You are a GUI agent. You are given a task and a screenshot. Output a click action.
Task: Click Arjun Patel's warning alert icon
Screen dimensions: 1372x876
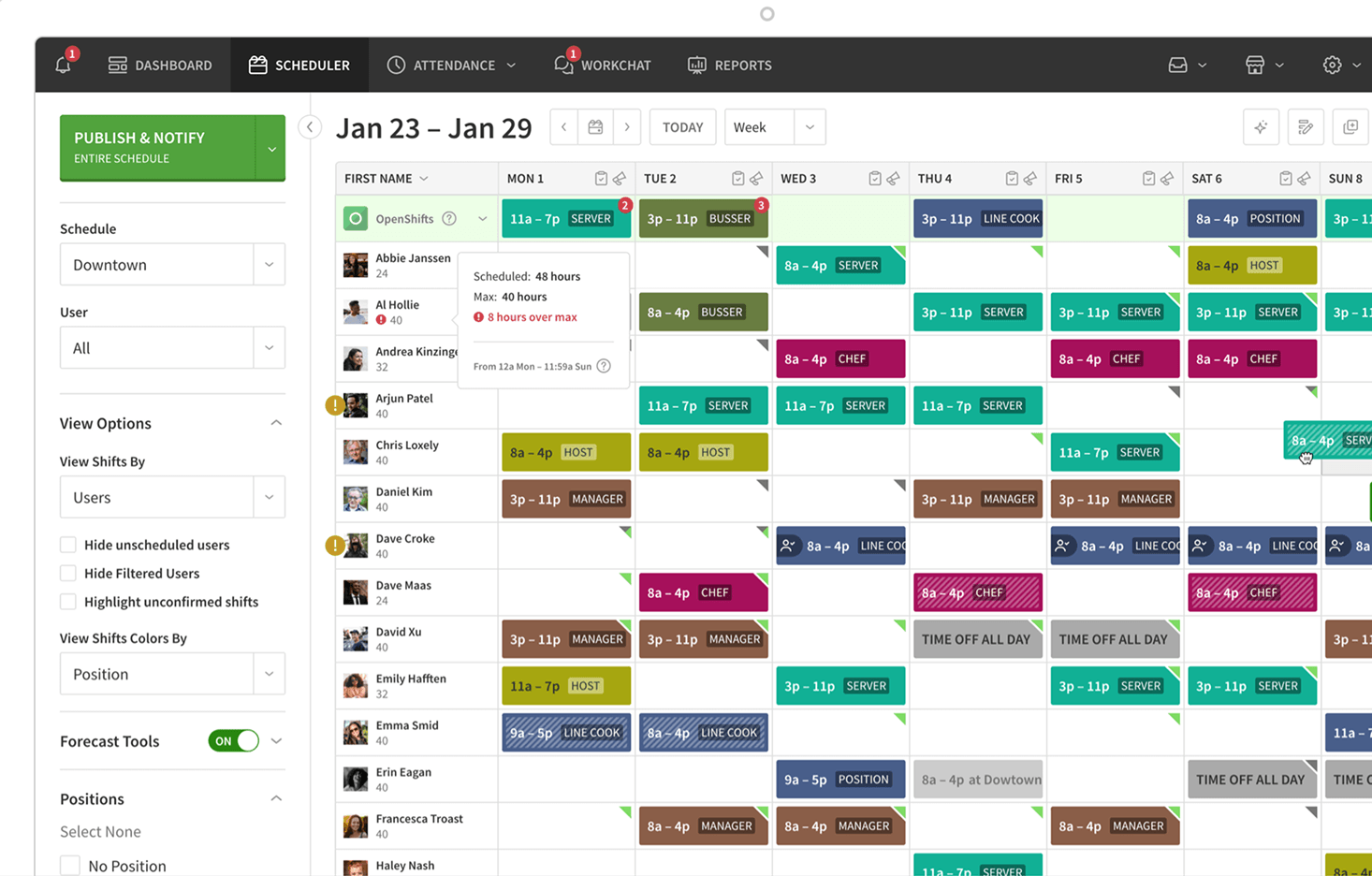pos(334,405)
